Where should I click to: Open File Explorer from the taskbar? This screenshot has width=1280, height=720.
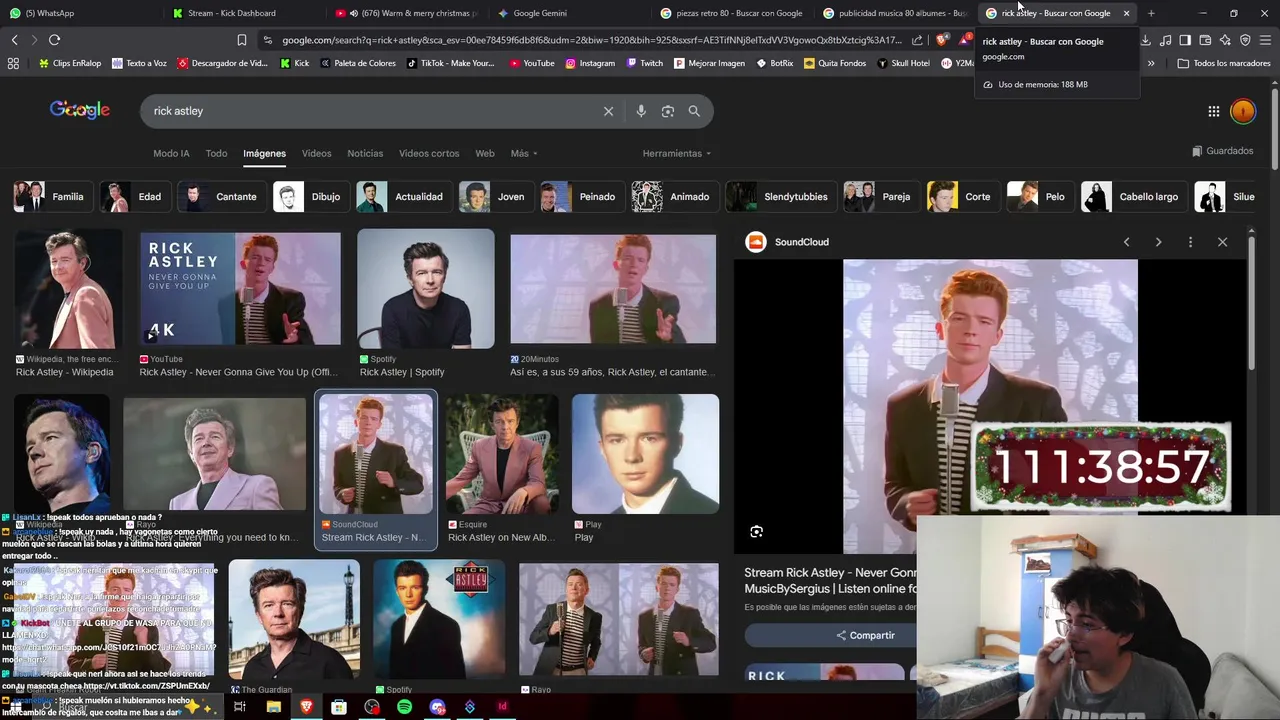point(273,707)
